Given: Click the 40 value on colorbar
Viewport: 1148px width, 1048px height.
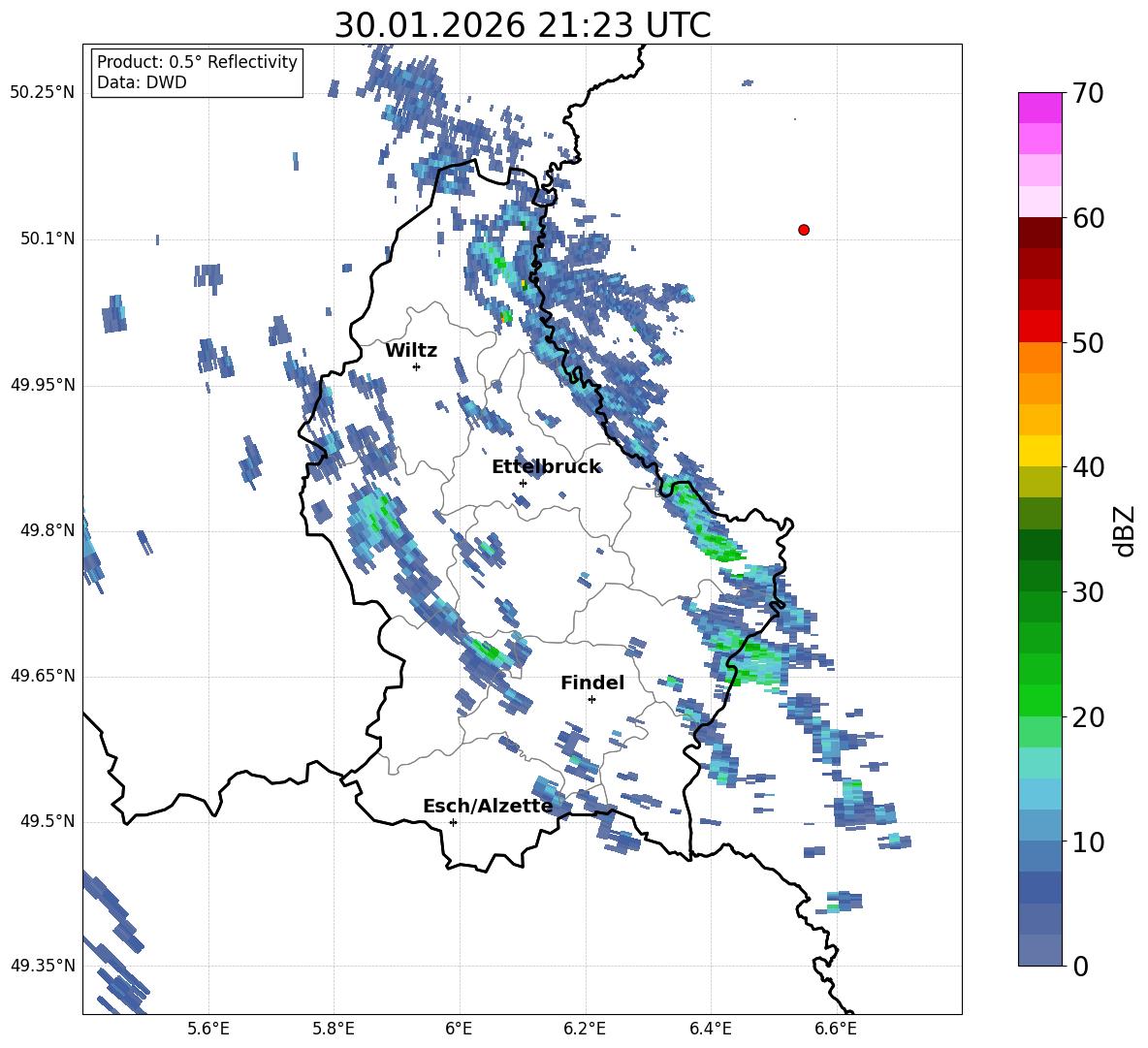Looking at the screenshot, I should (x=1088, y=467).
